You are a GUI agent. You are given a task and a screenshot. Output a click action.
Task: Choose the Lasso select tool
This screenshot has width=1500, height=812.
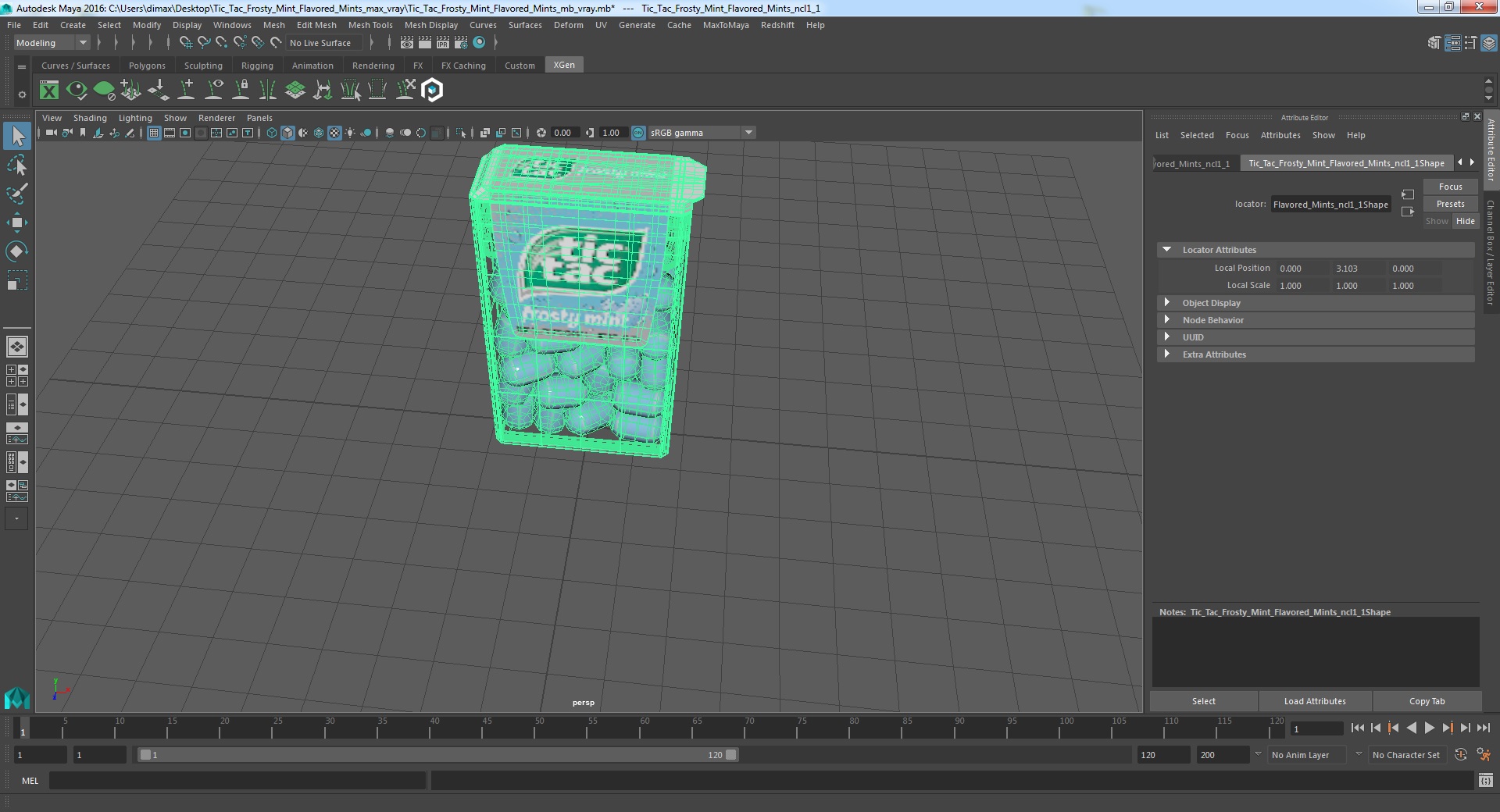coord(17,166)
